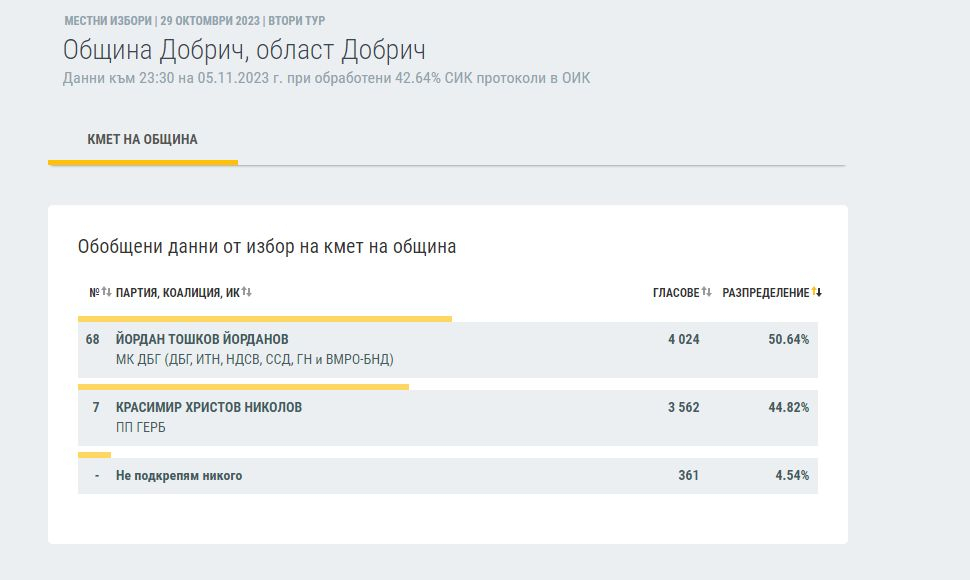Click ballot number 7
The width and height of the screenshot is (970, 580).
pos(96,407)
